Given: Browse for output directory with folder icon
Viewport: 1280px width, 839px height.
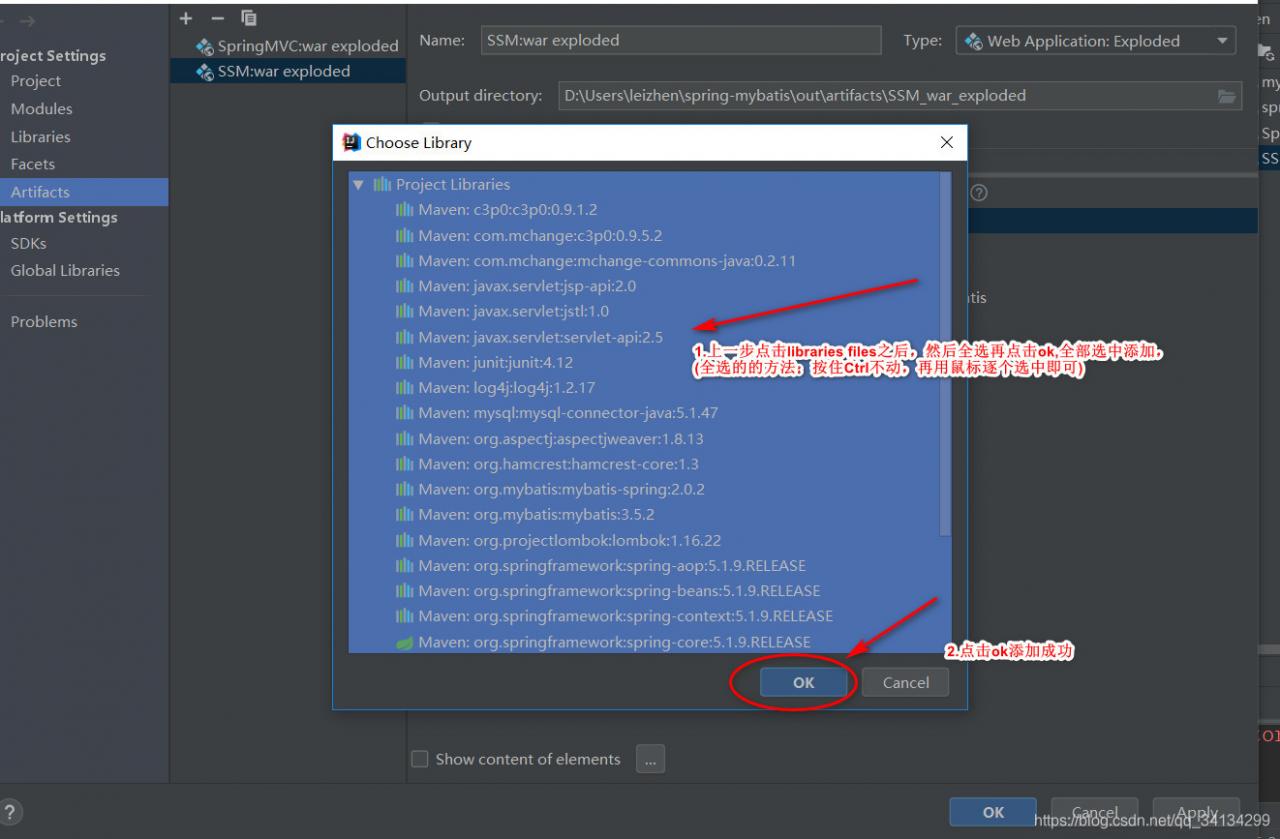Looking at the screenshot, I should (x=1227, y=96).
